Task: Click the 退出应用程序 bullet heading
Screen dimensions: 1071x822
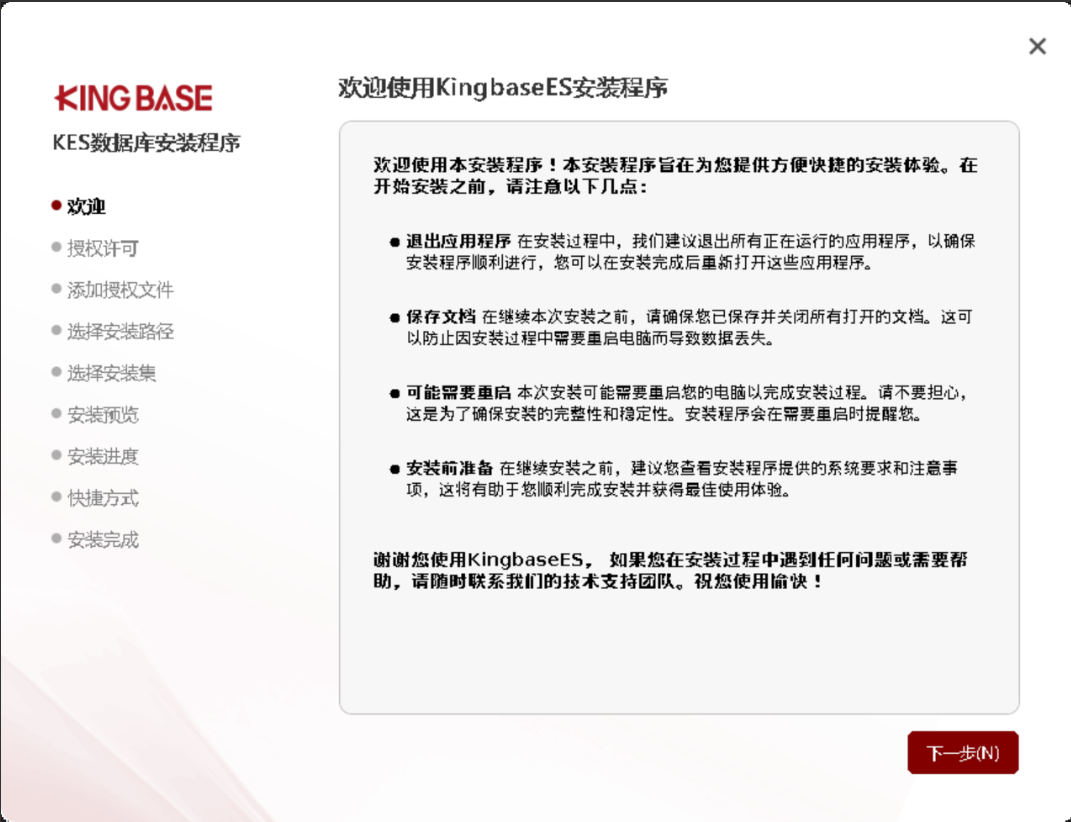Action: (458, 241)
